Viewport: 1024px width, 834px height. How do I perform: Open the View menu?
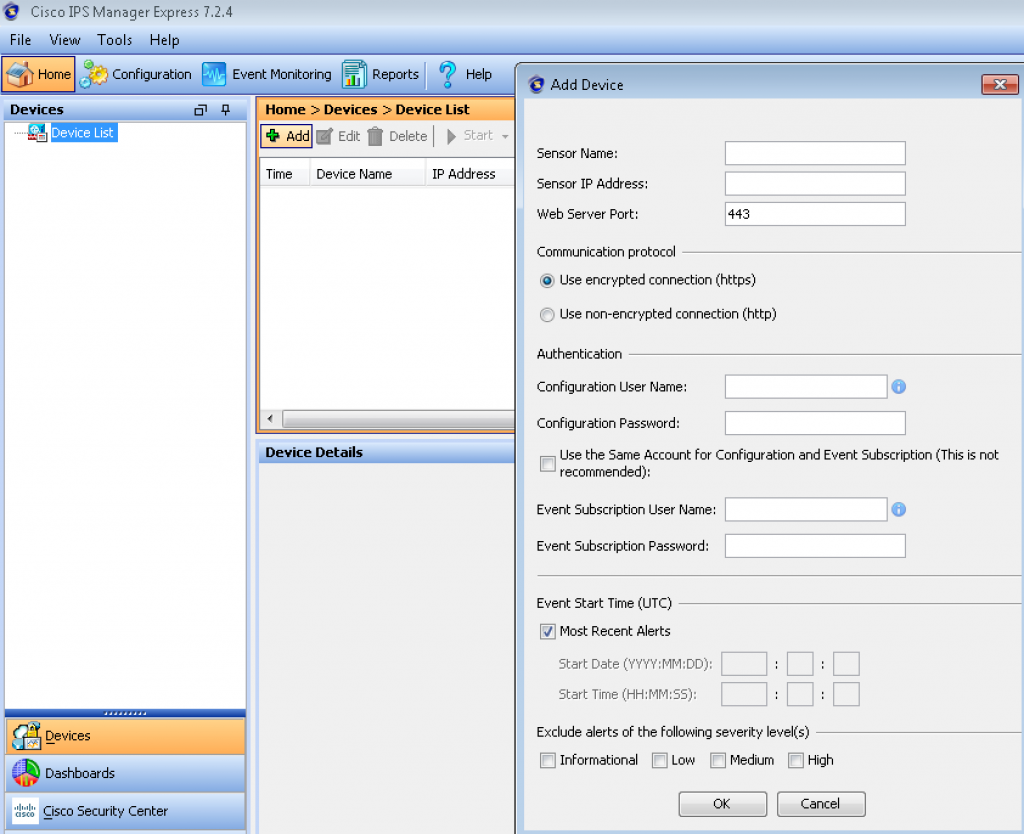(65, 40)
